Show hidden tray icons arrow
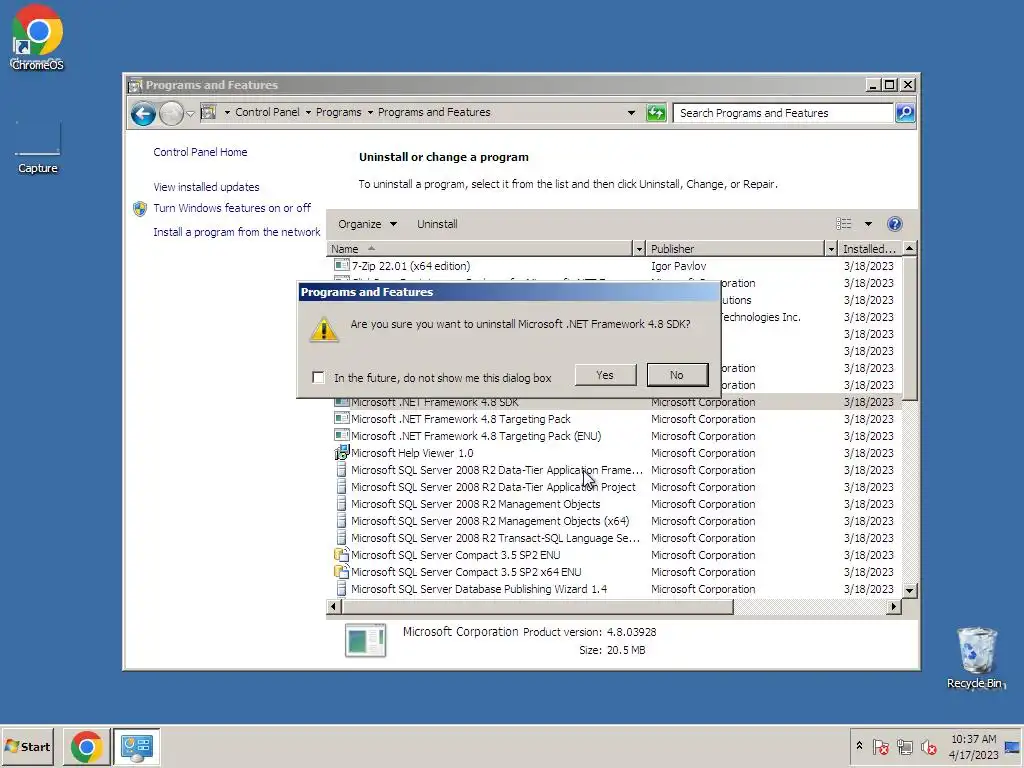 [859, 746]
